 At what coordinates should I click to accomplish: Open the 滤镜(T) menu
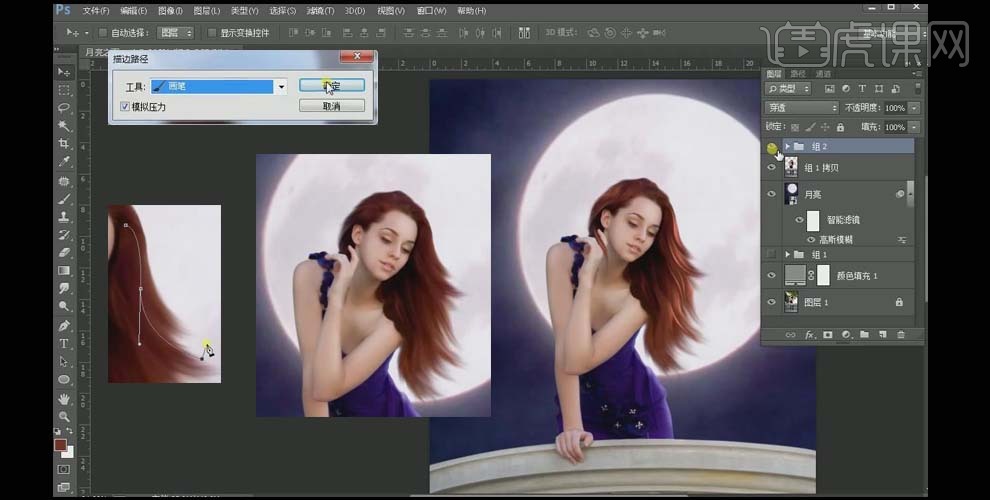click(x=320, y=11)
